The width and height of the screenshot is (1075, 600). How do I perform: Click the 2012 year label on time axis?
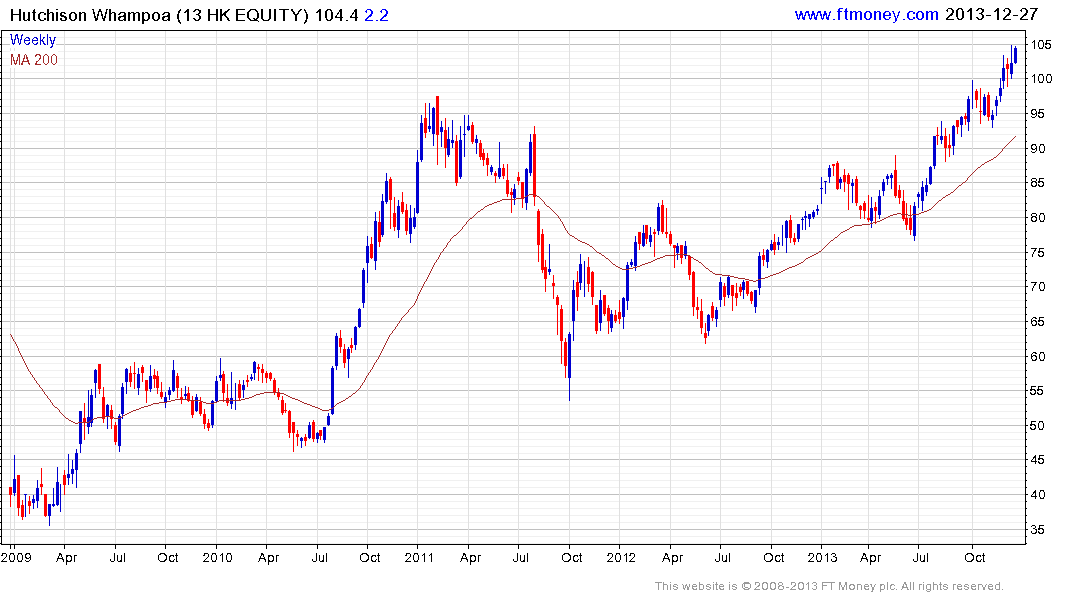pos(620,557)
